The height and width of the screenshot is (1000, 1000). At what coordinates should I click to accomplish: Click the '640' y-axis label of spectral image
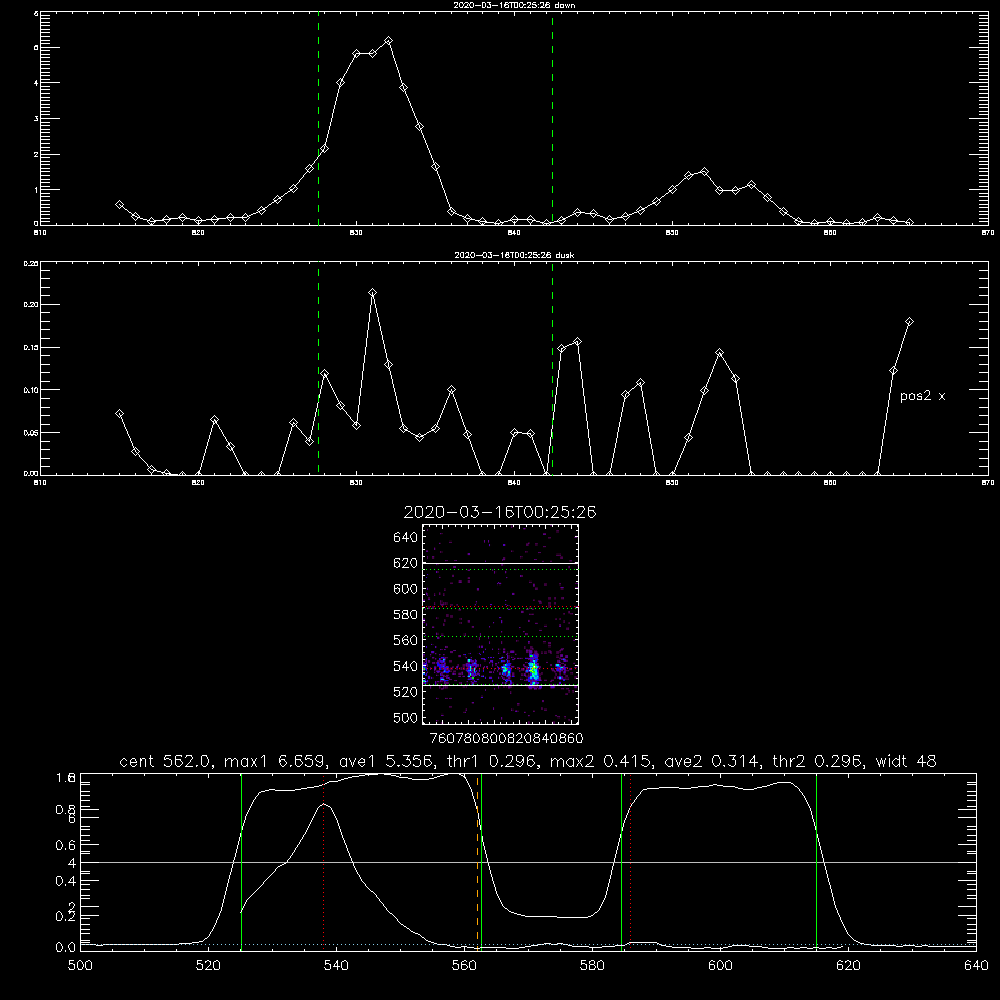405,538
